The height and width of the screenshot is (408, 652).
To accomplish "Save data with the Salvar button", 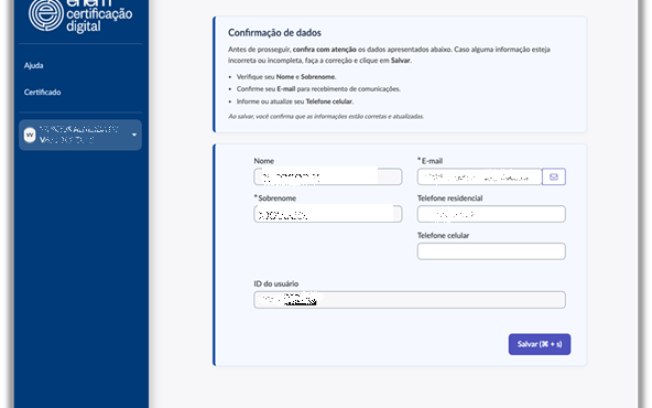I will pyautogui.click(x=539, y=344).
